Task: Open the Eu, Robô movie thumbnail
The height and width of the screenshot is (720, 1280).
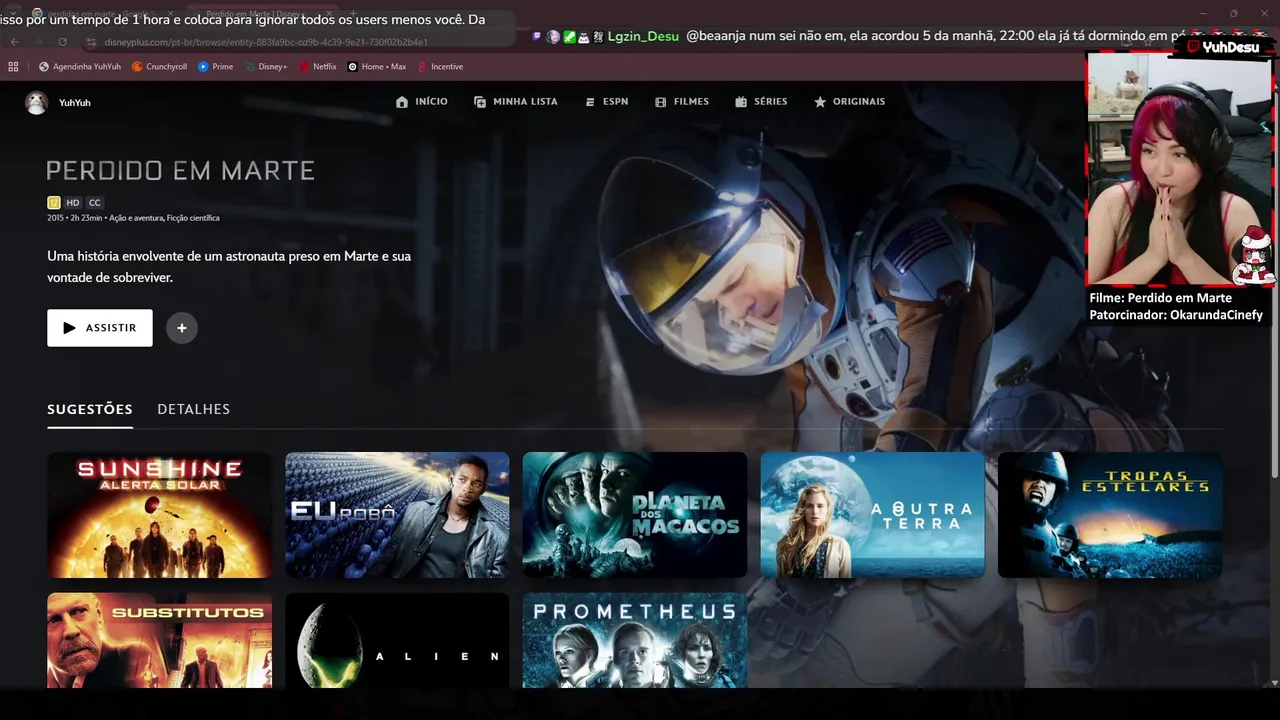Action: 397,515
